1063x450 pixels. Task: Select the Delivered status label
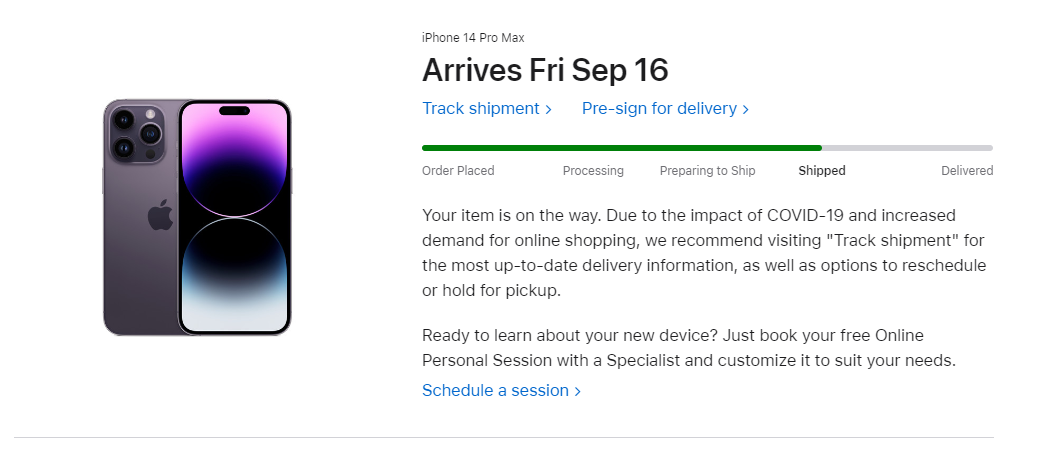point(967,171)
